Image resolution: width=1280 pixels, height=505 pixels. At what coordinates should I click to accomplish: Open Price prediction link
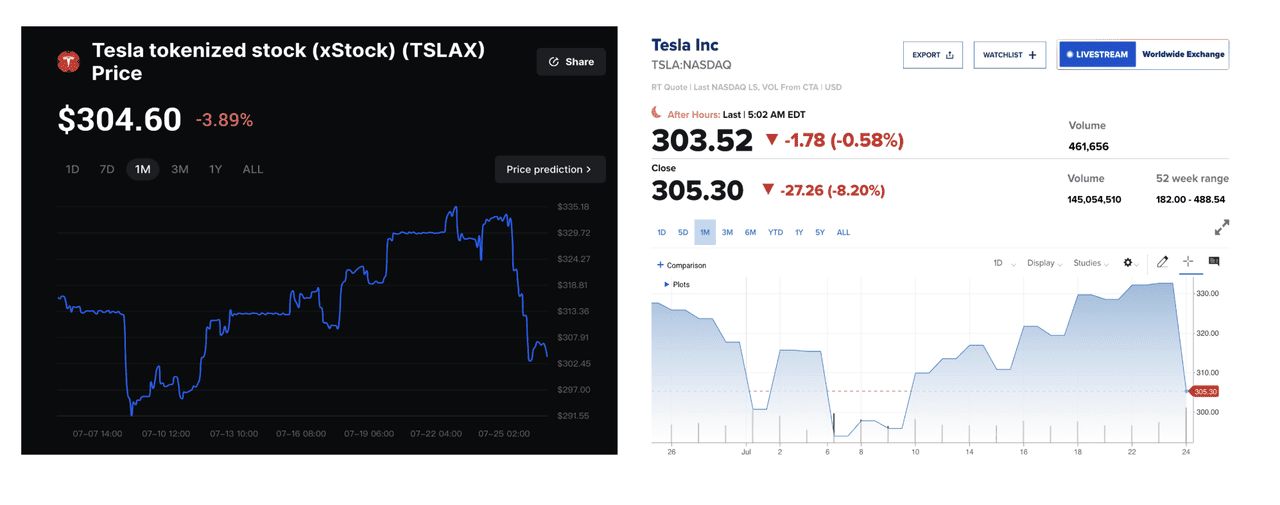pos(549,169)
